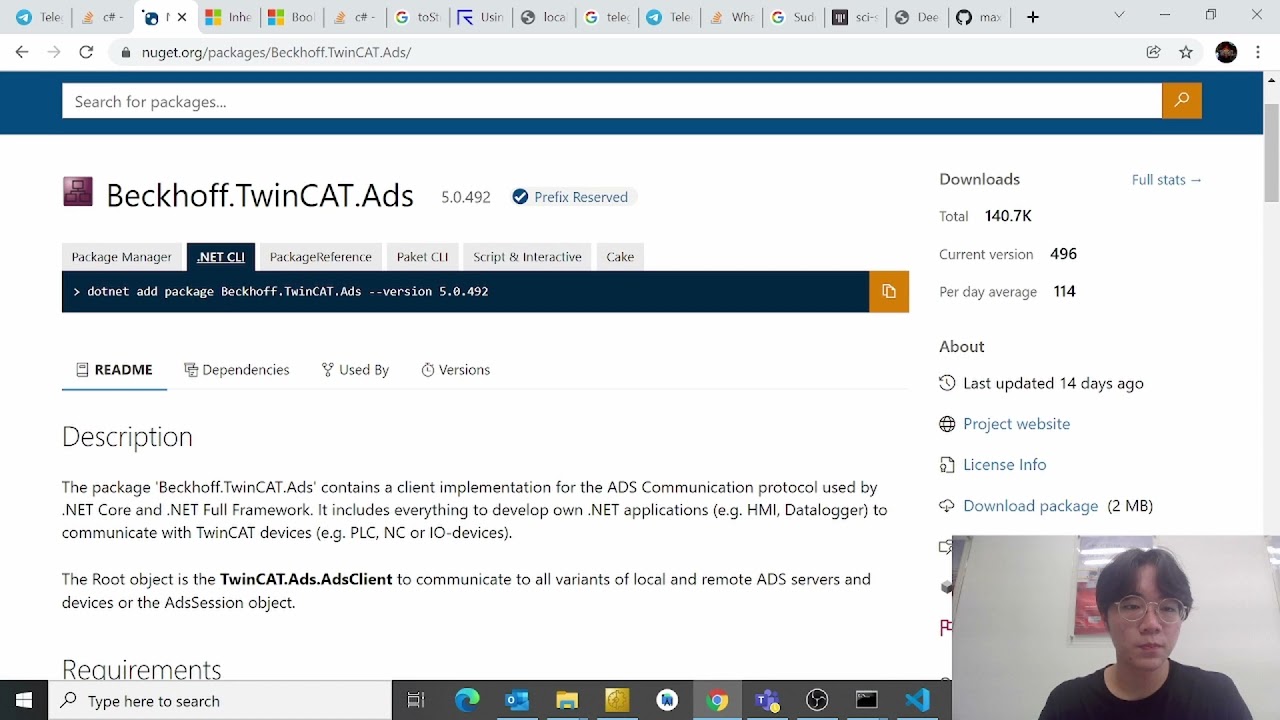Open the command prompt taskbar icon
Viewport: 1280px width, 720px height.
(867, 701)
